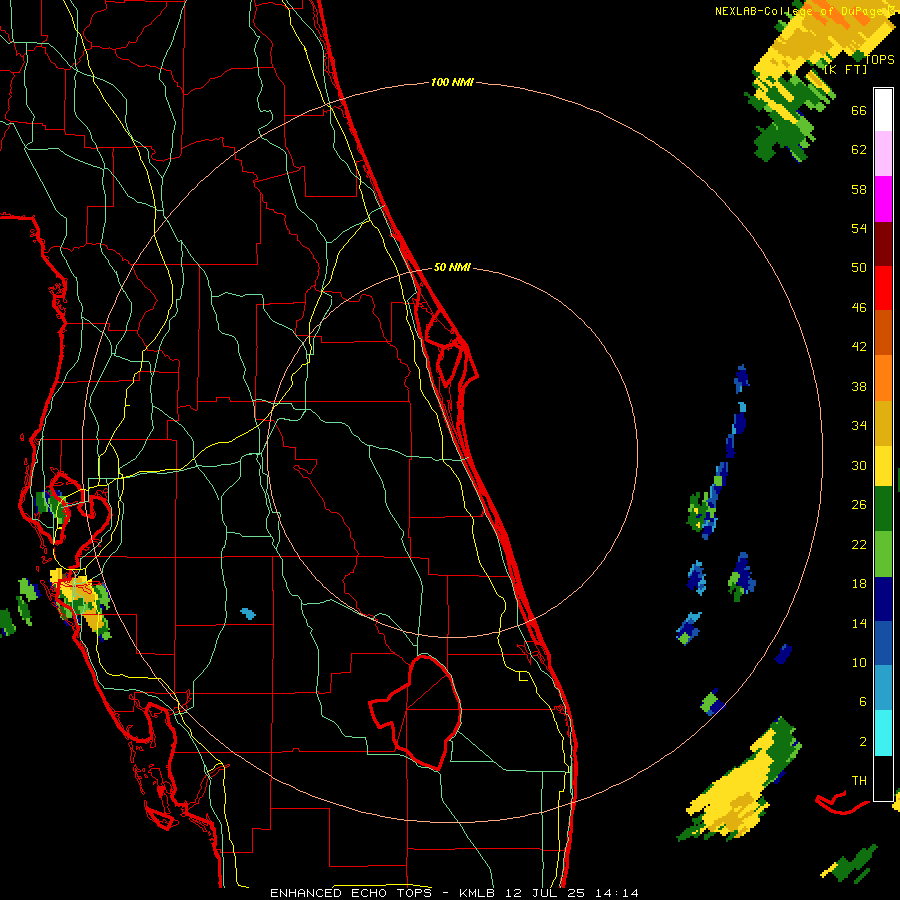The width and height of the screenshot is (900, 900).
Task: Click the '54' value on the legend
Action: (x=859, y=228)
